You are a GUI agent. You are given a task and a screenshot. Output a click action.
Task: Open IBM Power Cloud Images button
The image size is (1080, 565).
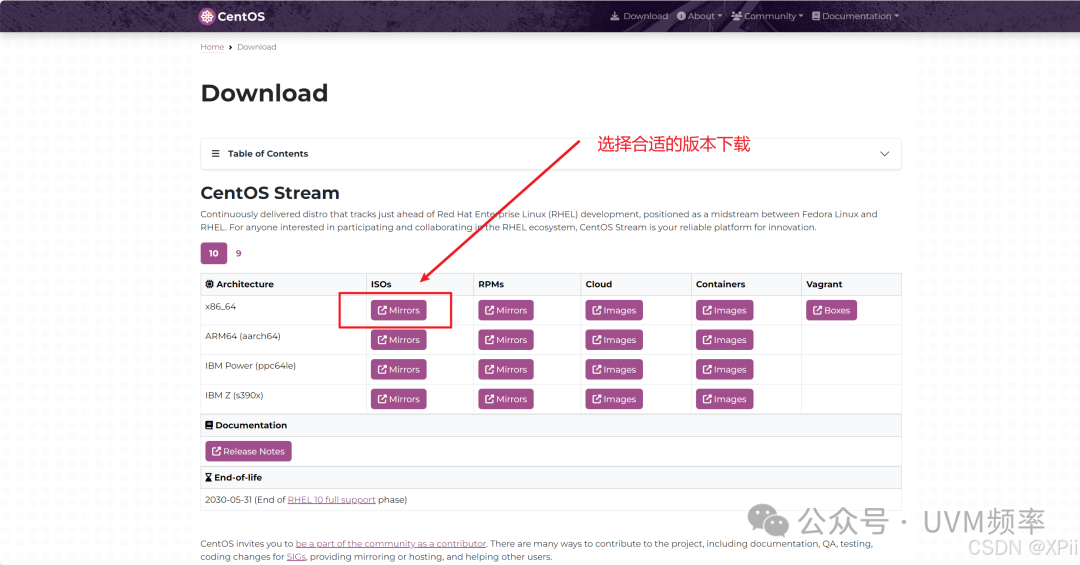pyautogui.click(x=614, y=369)
